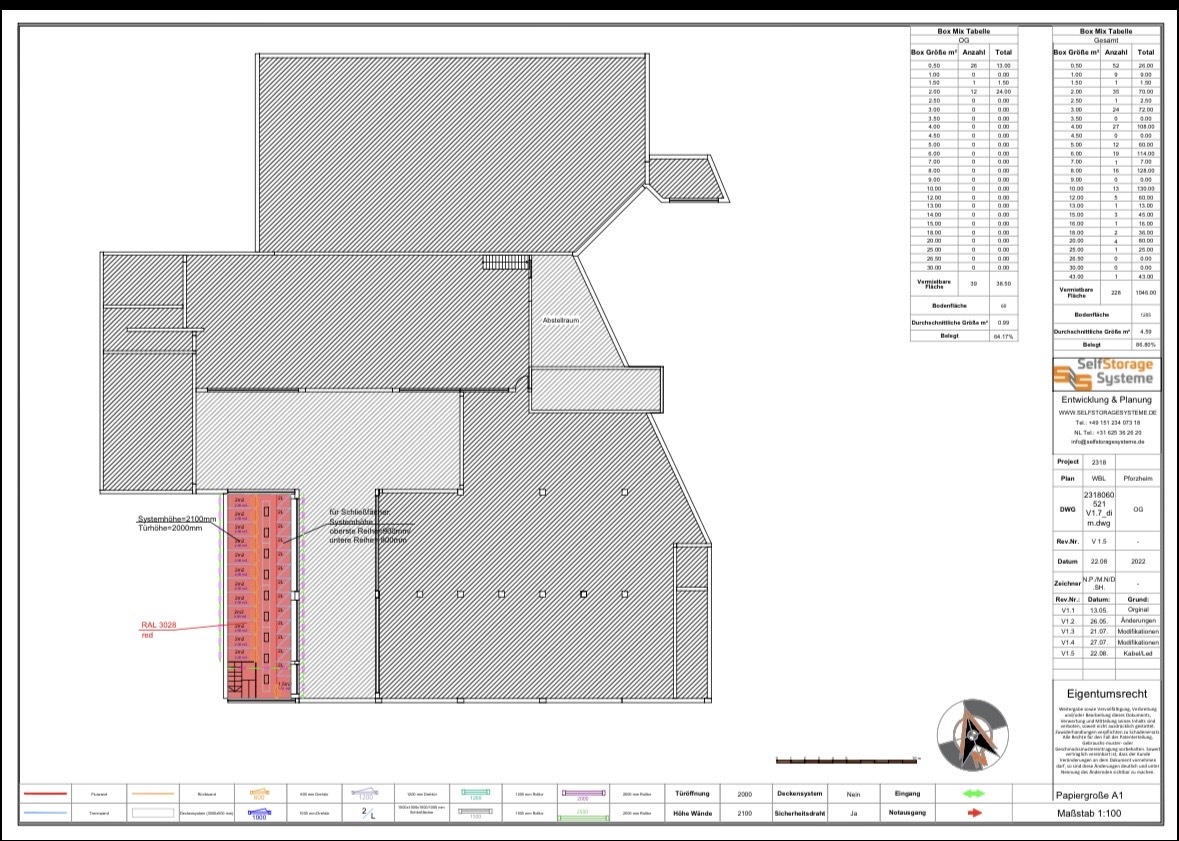Click the red 'RAL 3028' color note
The width and height of the screenshot is (1179, 841).
pyautogui.click(x=159, y=625)
